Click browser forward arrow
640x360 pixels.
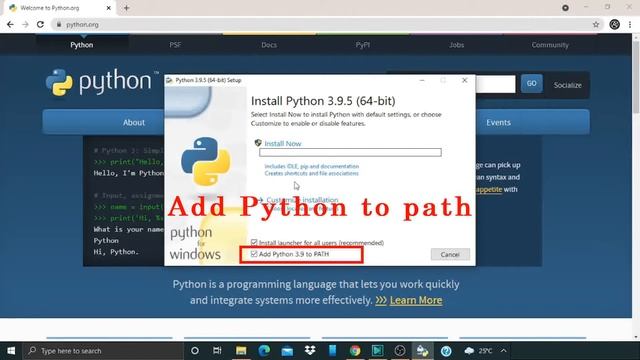click(x=25, y=24)
